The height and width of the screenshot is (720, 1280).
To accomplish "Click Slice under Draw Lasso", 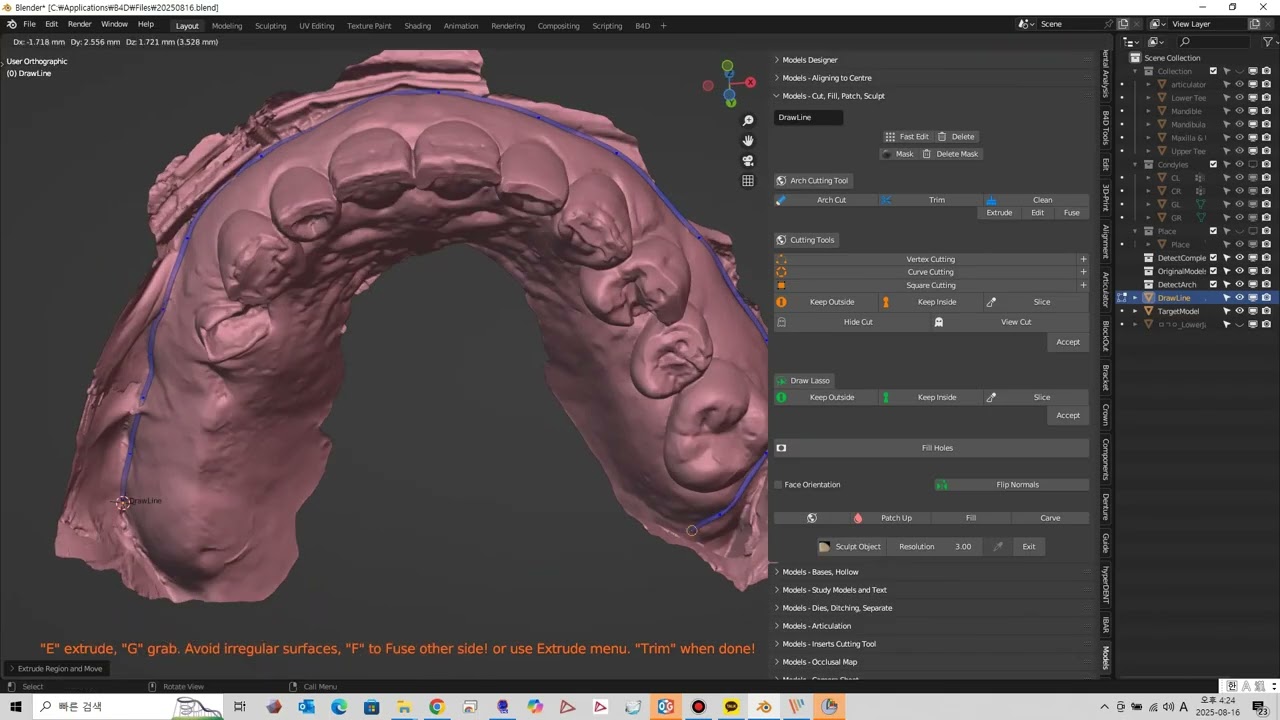I will pos(1036,397).
